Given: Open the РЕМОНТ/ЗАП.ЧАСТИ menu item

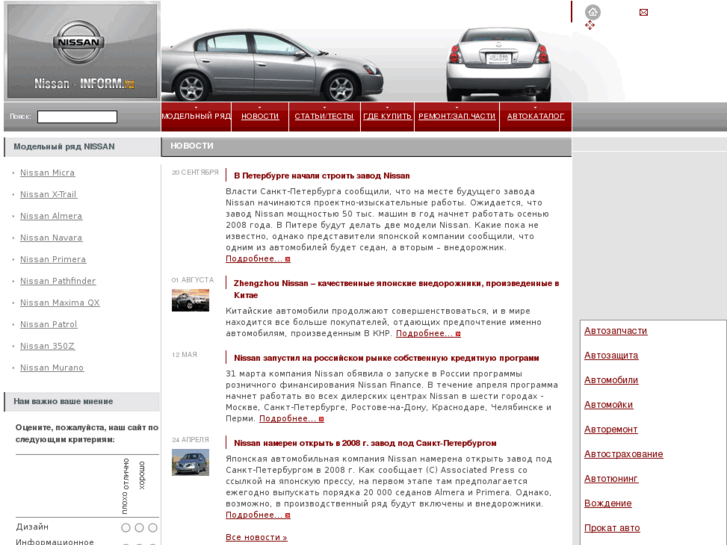Looking at the screenshot, I should click(457, 116).
